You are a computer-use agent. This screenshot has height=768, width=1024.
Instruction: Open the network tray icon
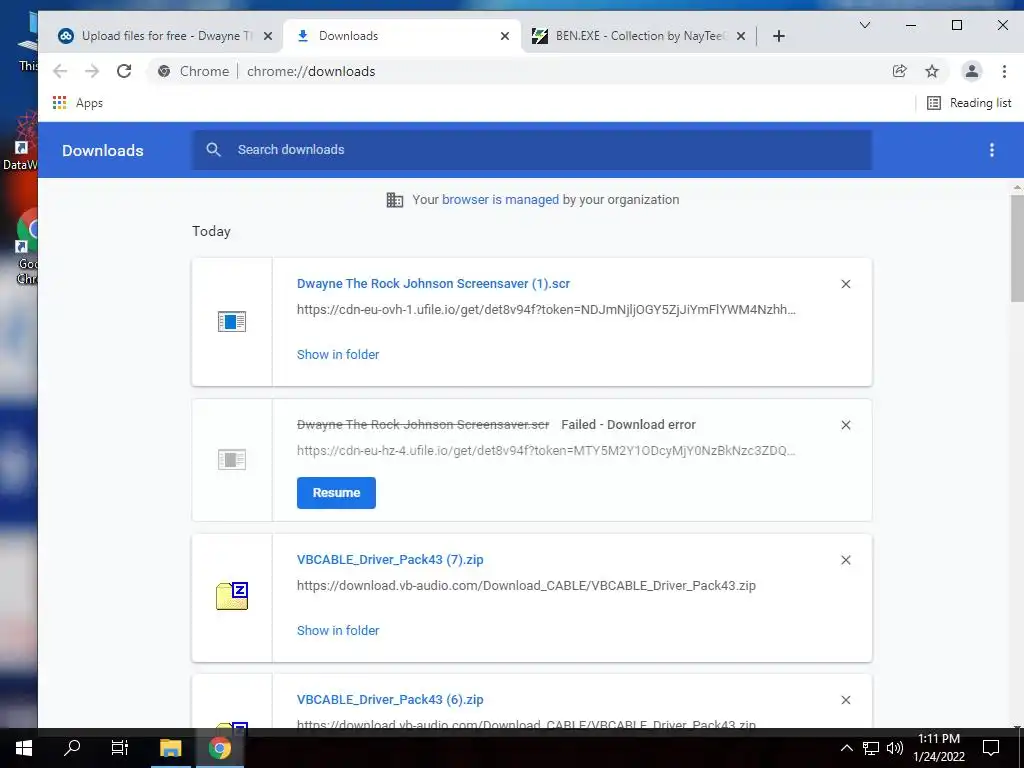[x=871, y=748]
